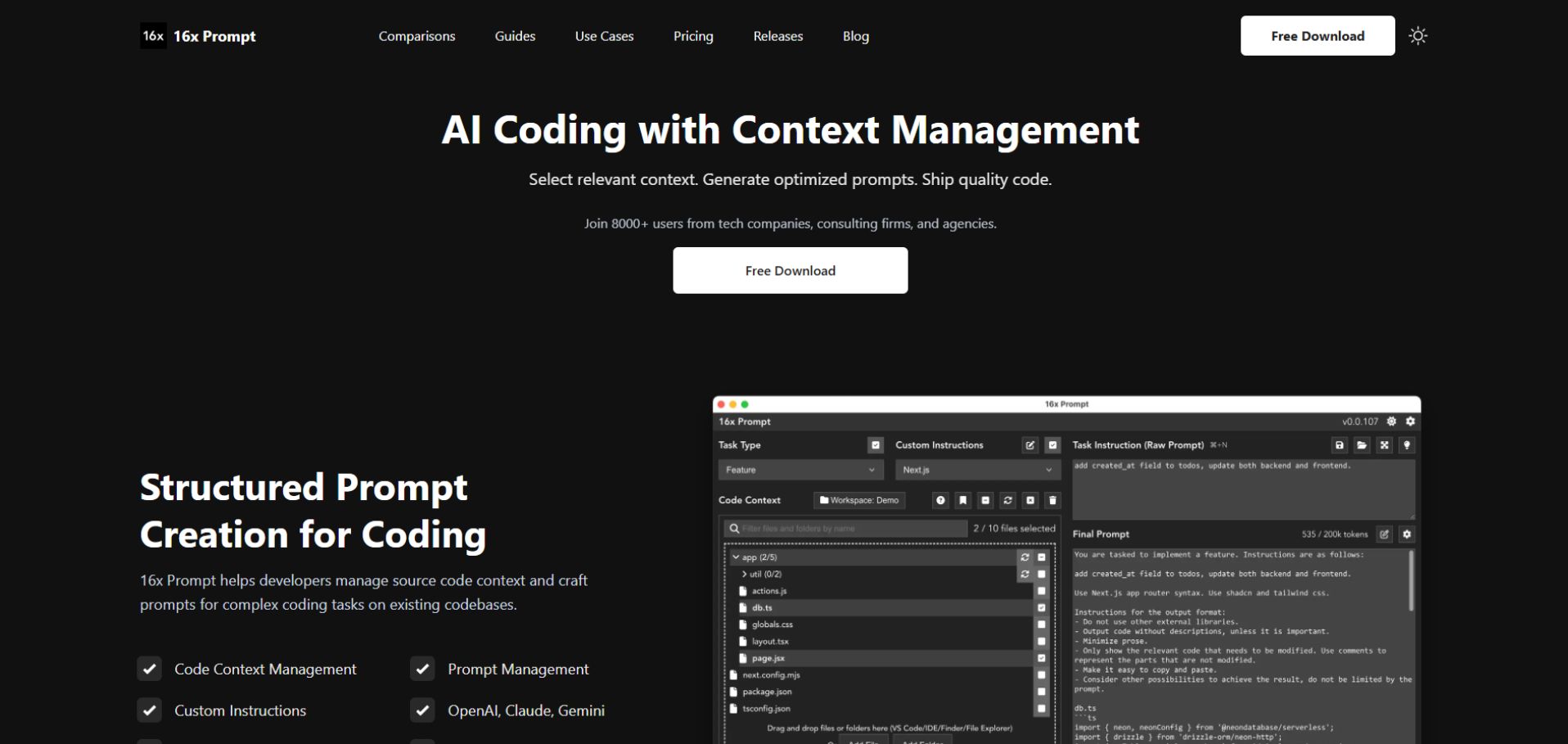This screenshot has height=744, width=1568.
Task: Open Comparisons in the navigation bar
Action: click(x=417, y=36)
